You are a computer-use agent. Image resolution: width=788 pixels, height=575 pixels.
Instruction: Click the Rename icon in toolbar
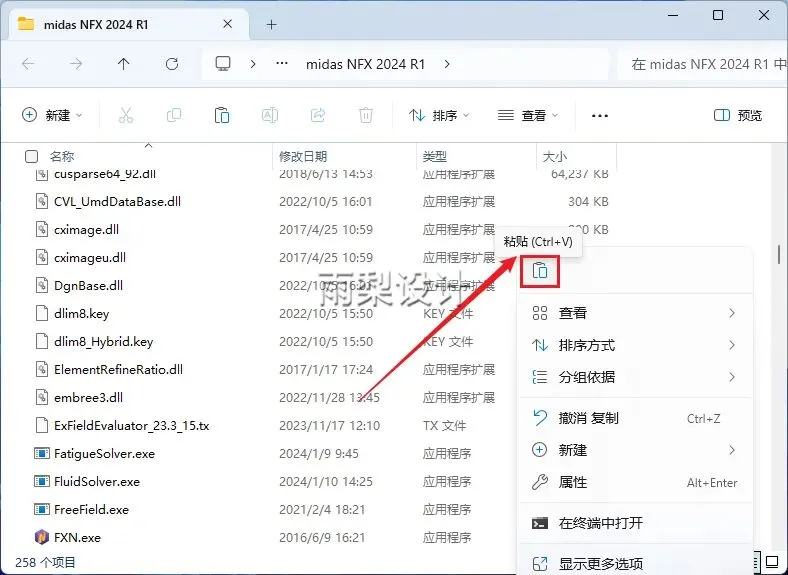coord(270,115)
